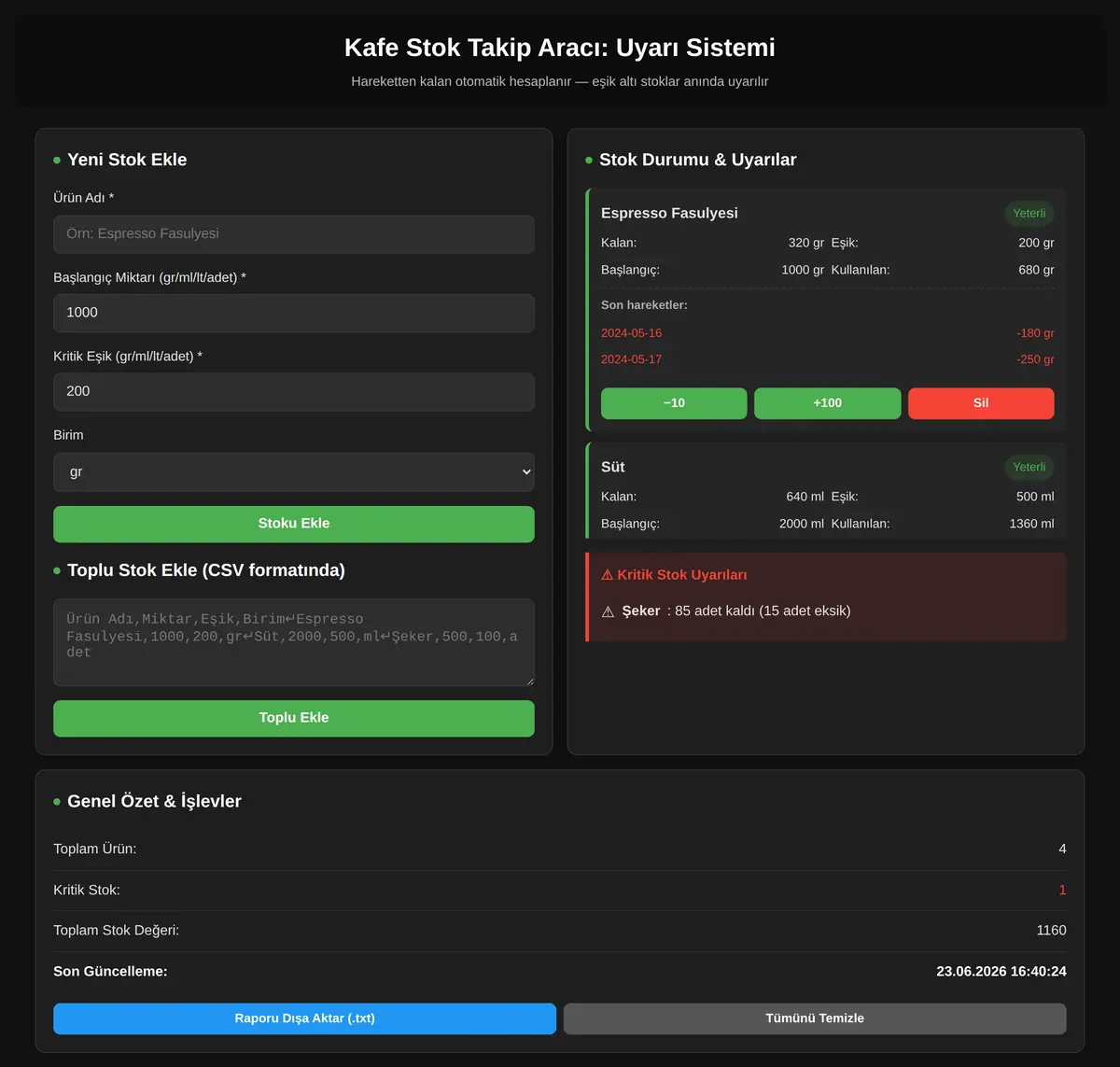Delete Espresso Fasulyesi with Sil button

981,403
